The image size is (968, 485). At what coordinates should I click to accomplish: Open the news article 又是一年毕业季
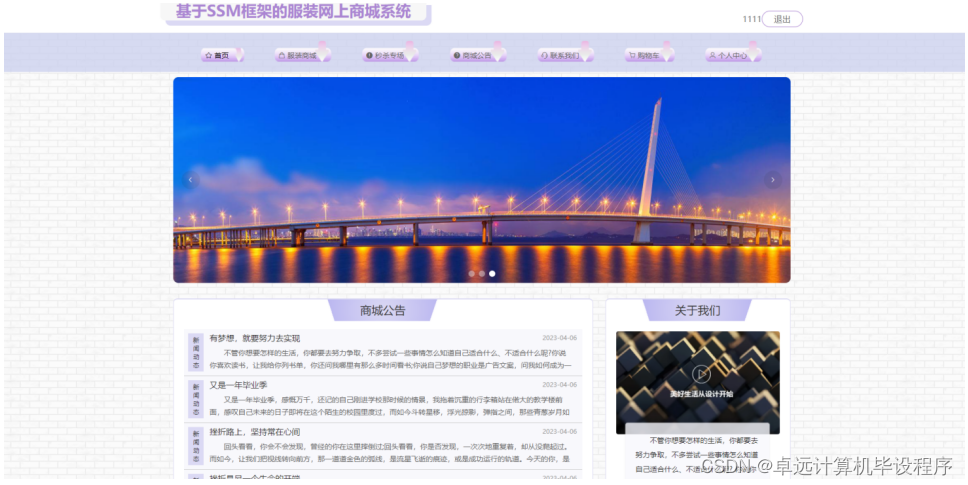238,385
